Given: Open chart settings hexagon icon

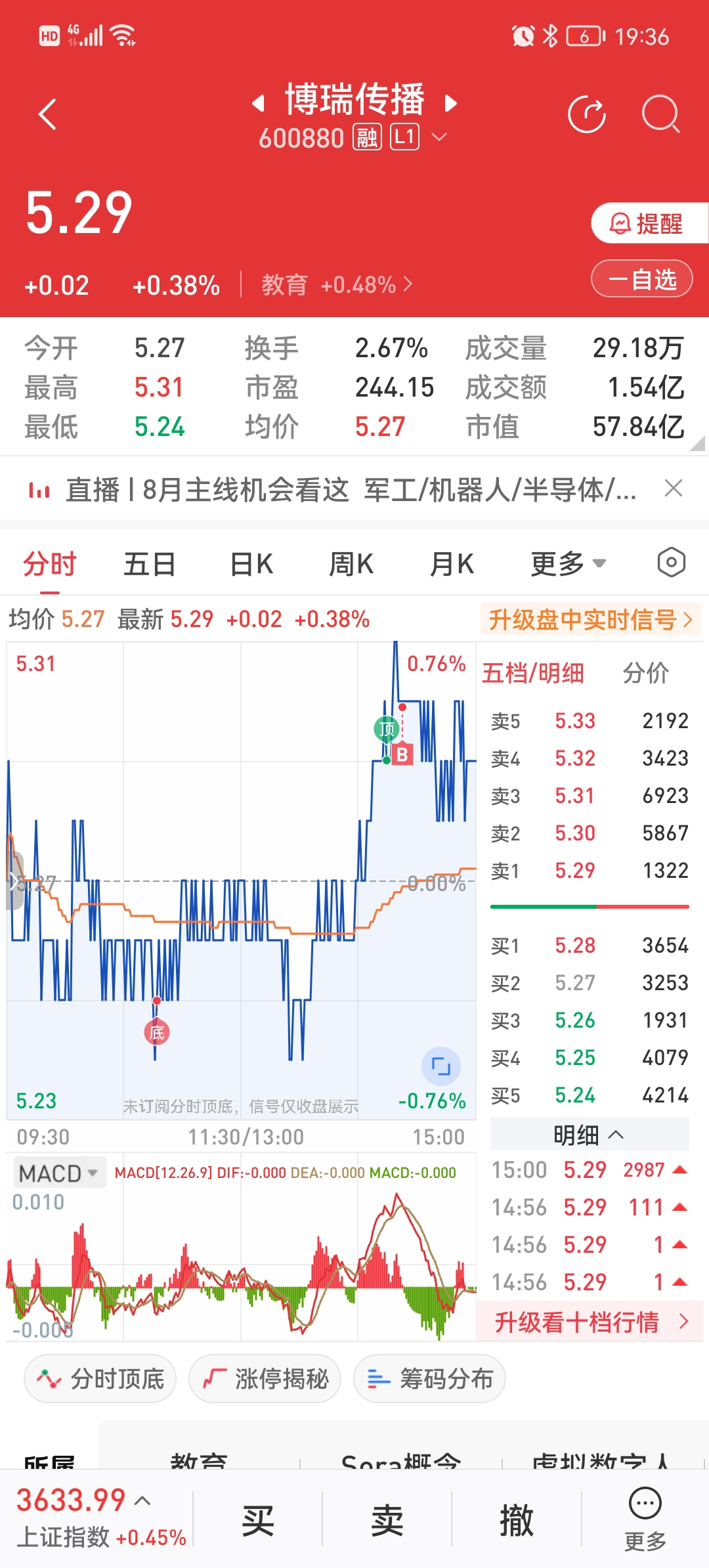Looking at the screenshot, I should pyautogui.click(x=671, y=563).
